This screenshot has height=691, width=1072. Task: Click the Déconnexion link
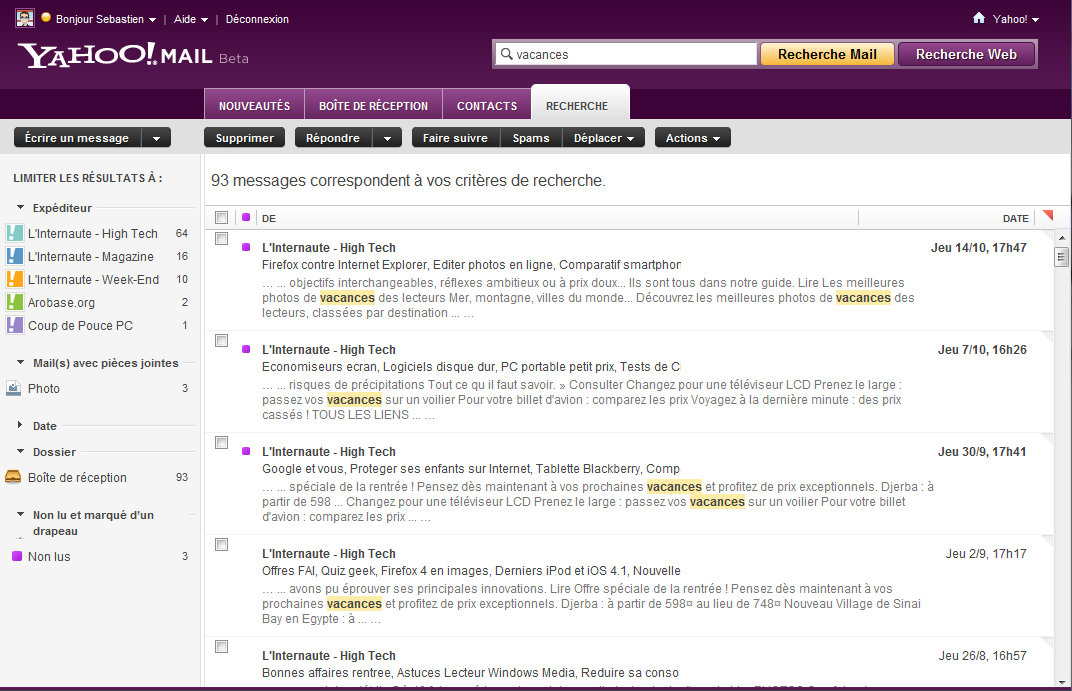coord(257,19)
